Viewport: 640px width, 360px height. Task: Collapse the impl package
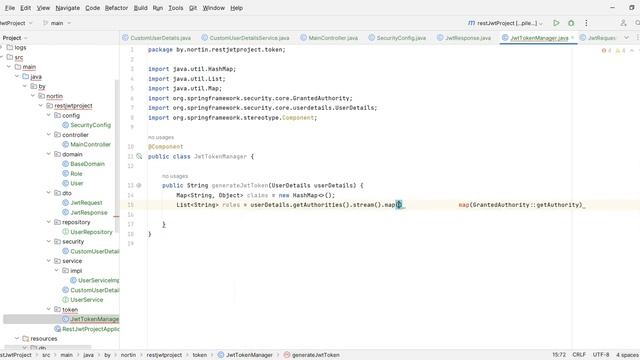pos(56,271)
